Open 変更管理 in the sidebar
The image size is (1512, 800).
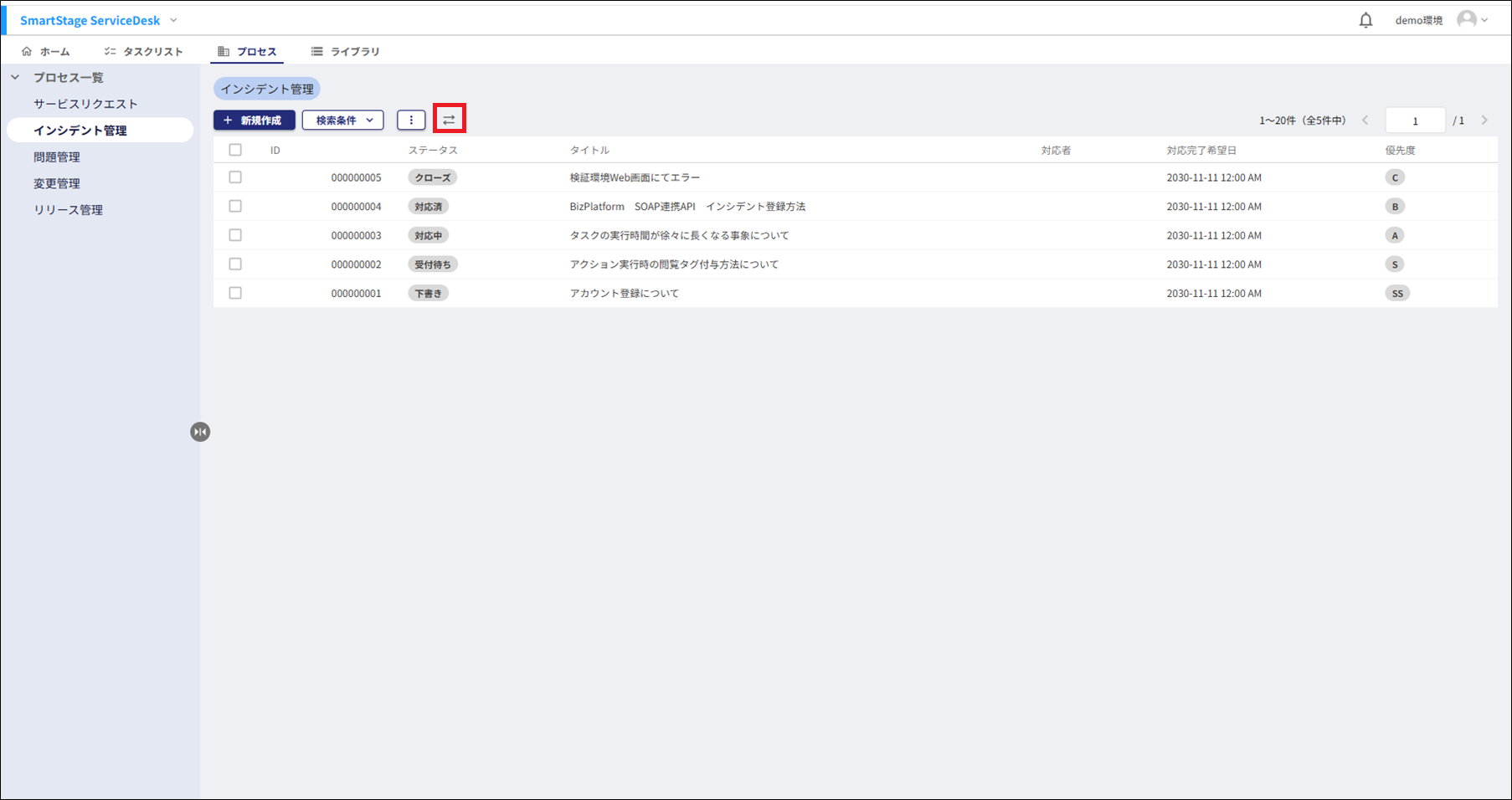[x=57, y=183]
